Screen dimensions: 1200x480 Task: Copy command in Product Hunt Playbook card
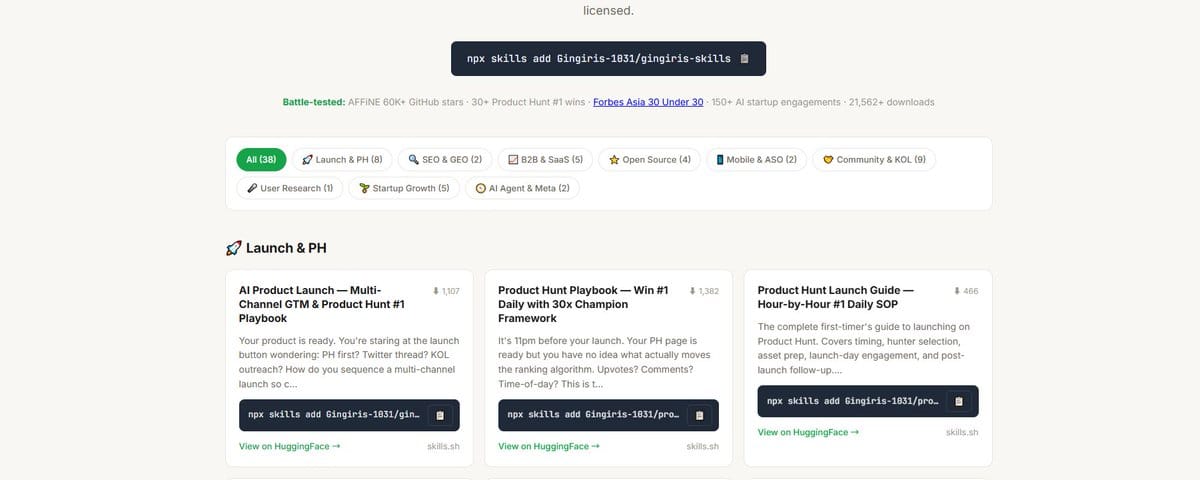pos(700,415)
